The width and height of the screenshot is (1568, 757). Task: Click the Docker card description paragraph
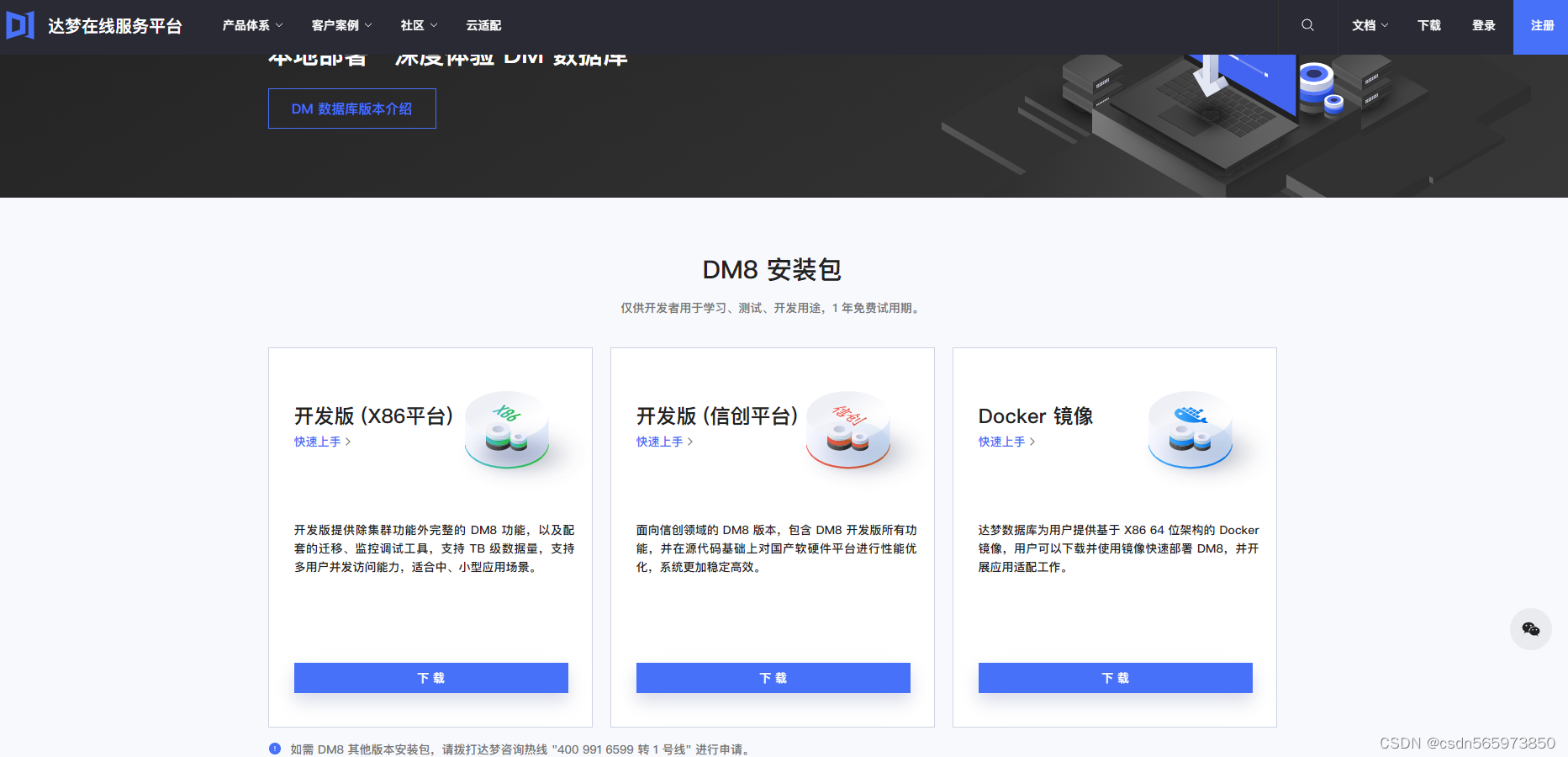(1119, 548)
